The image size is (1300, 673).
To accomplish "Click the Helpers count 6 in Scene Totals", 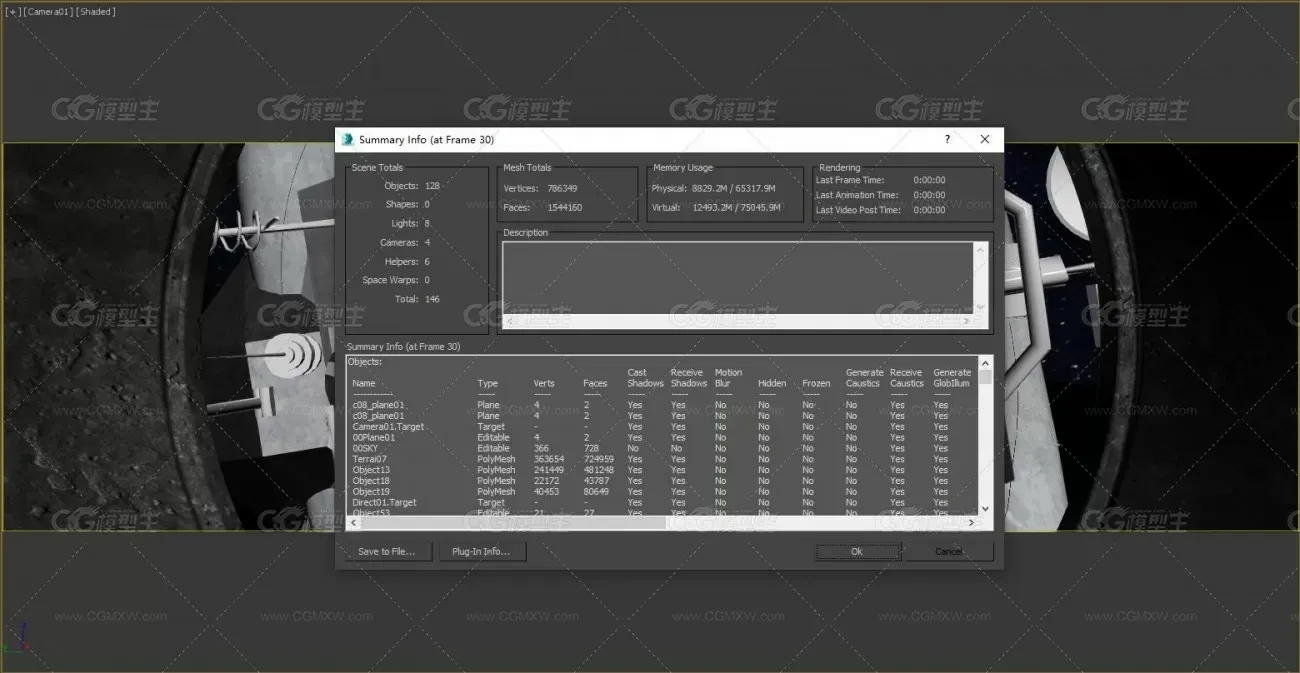I will tap(427, 262).
